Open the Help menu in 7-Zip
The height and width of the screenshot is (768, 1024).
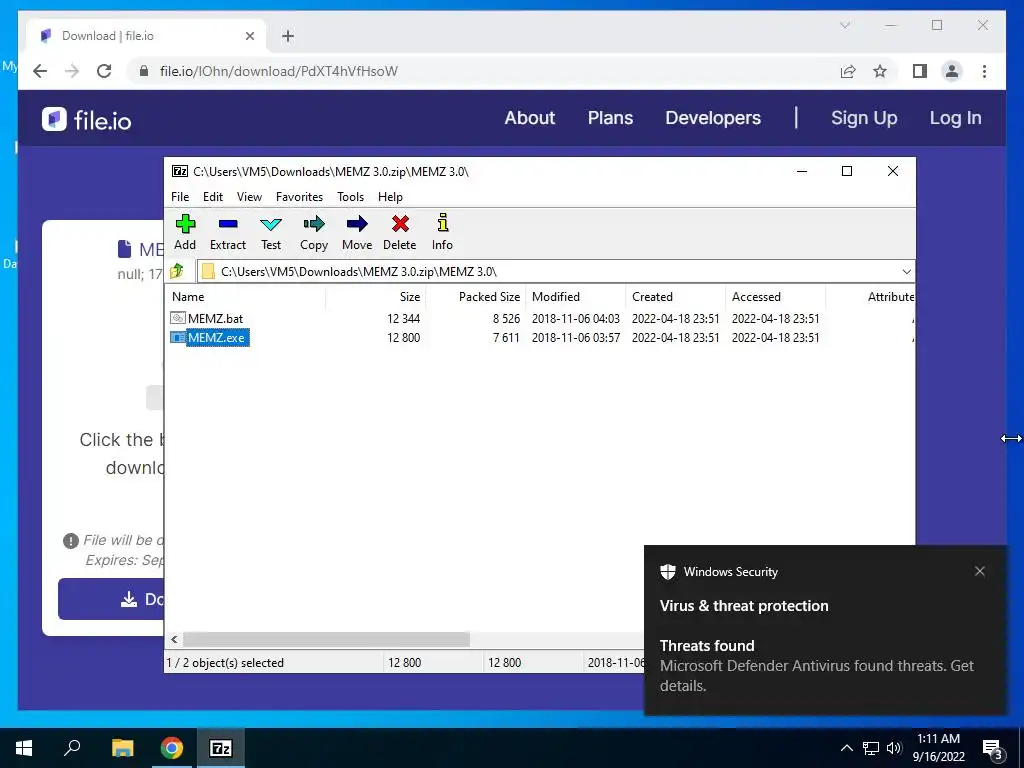point(390,197)
